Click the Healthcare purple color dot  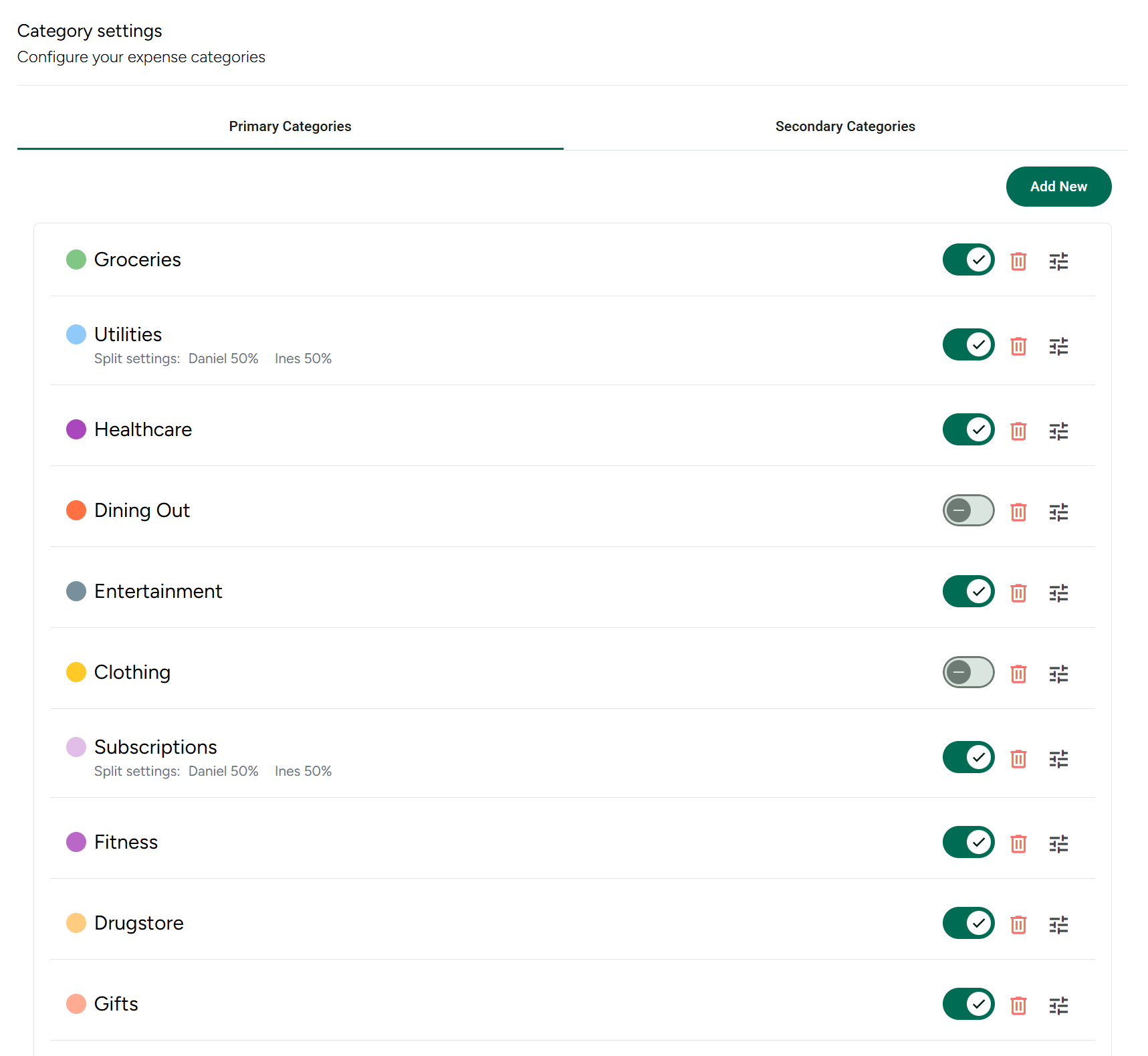76,429
